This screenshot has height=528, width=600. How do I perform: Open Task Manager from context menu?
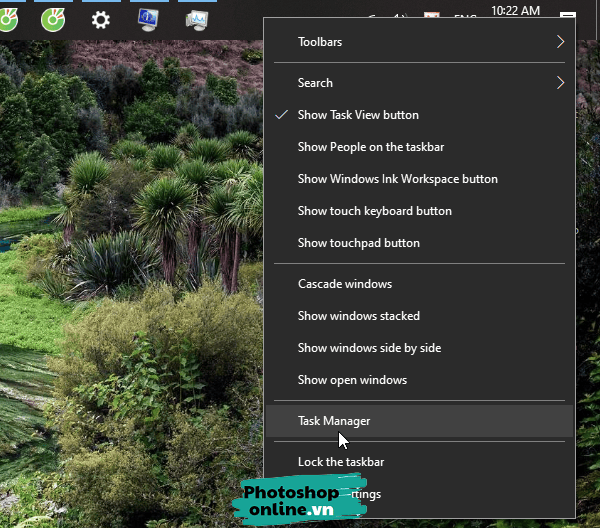[x=334, y=421]
